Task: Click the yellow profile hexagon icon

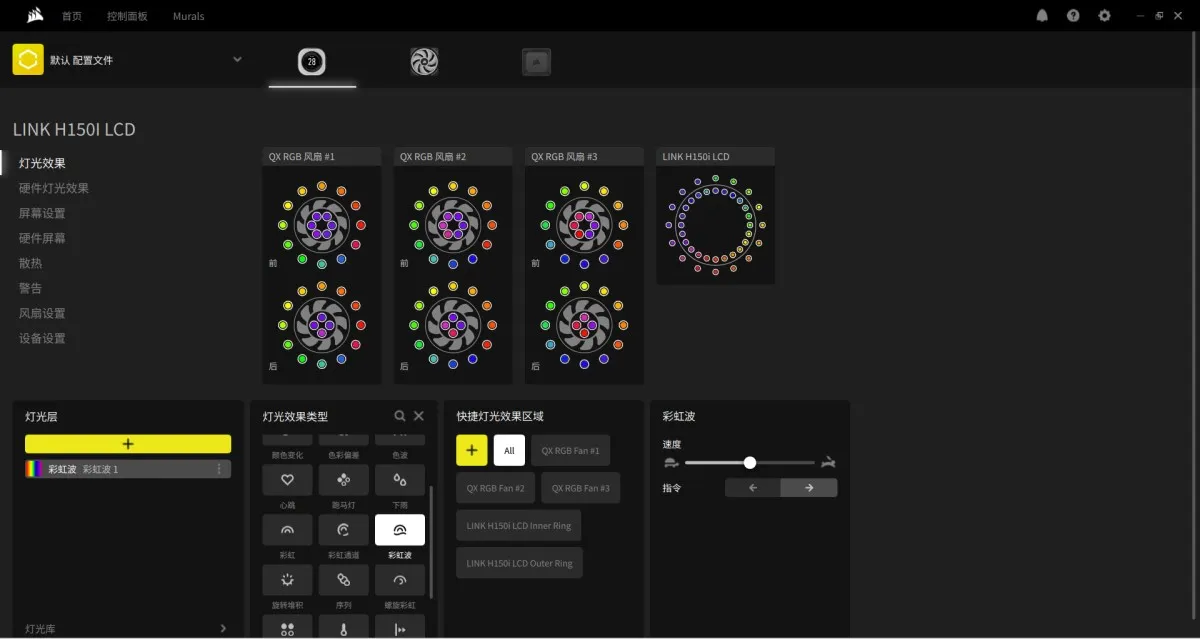Action: (28, 60)
